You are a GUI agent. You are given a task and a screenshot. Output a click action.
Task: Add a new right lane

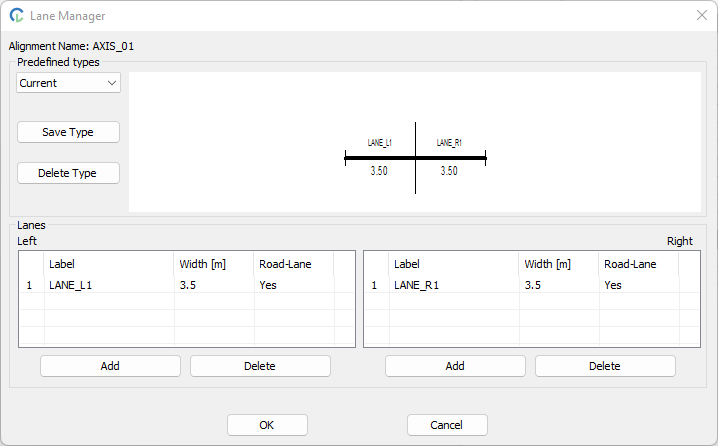point(455,366)
